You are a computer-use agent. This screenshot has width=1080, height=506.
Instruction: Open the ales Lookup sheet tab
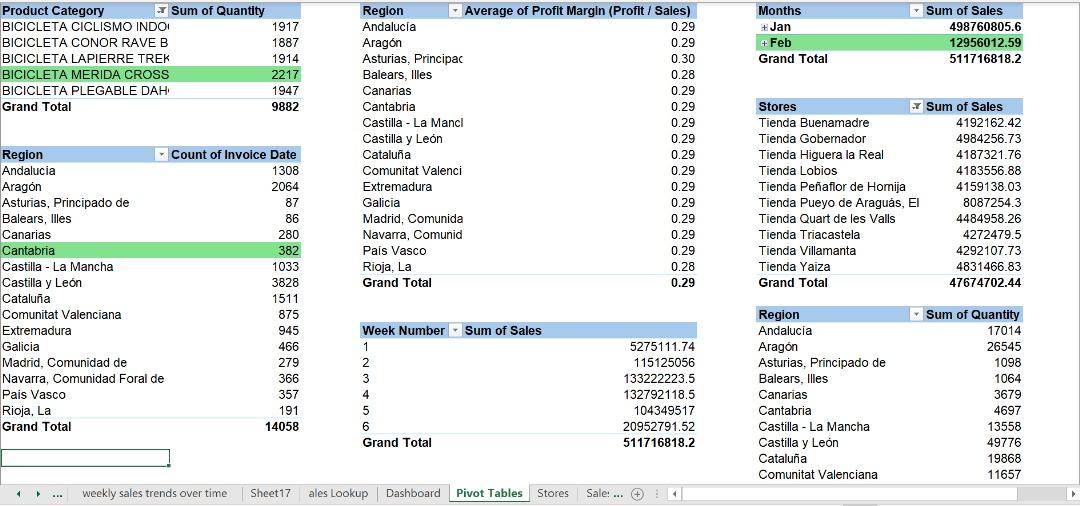(338, 493)
